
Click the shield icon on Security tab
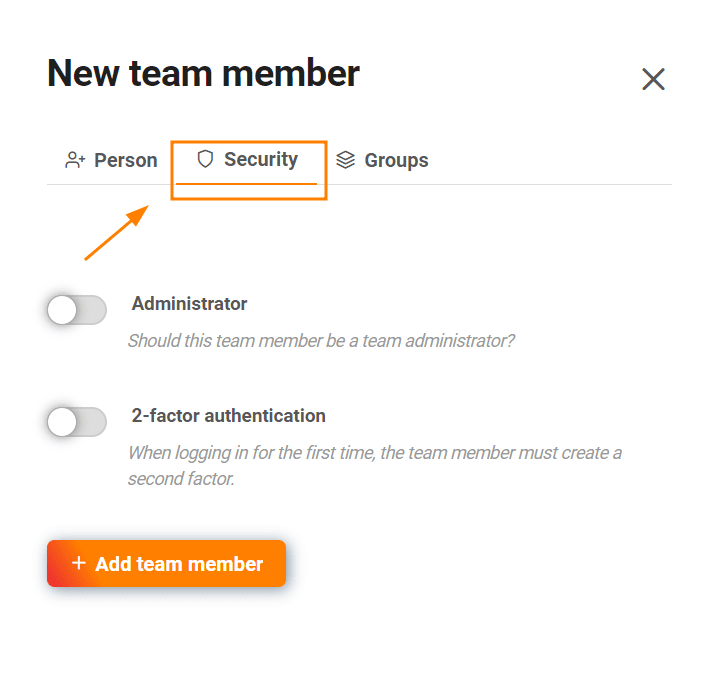205,159
